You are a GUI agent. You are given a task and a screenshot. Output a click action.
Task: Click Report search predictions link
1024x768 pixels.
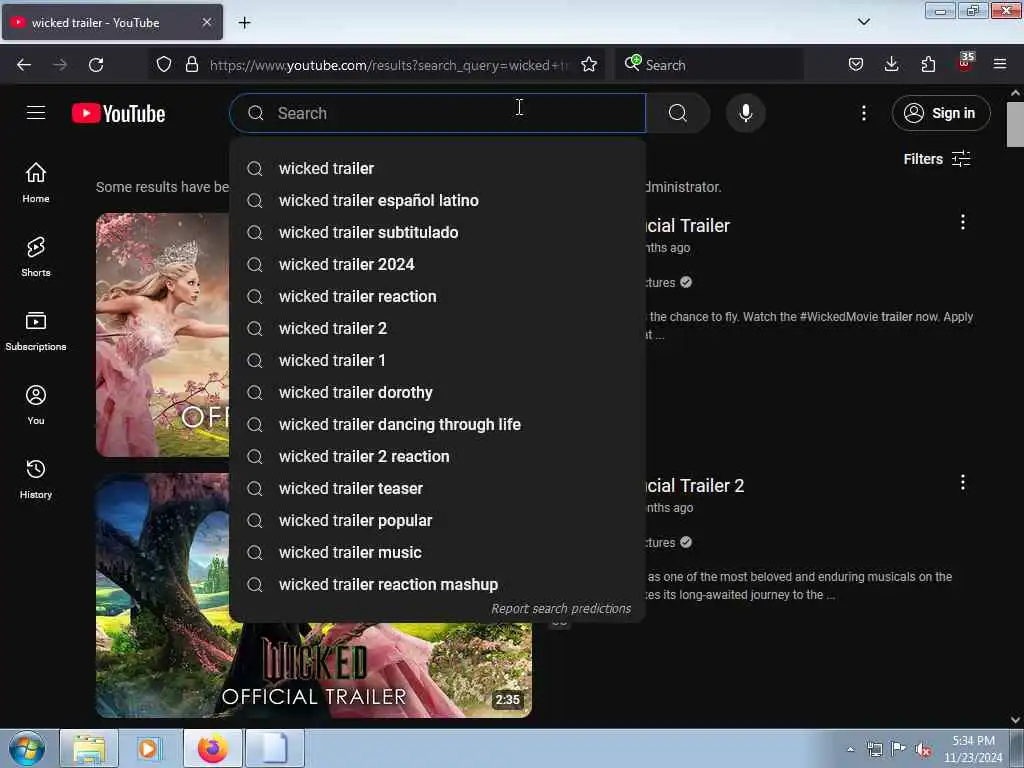coord(561,609)
